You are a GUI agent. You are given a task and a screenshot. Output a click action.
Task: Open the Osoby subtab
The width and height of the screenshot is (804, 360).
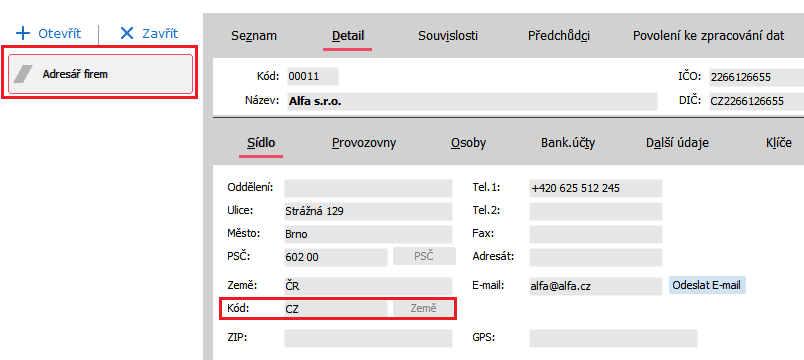[469, 143]
